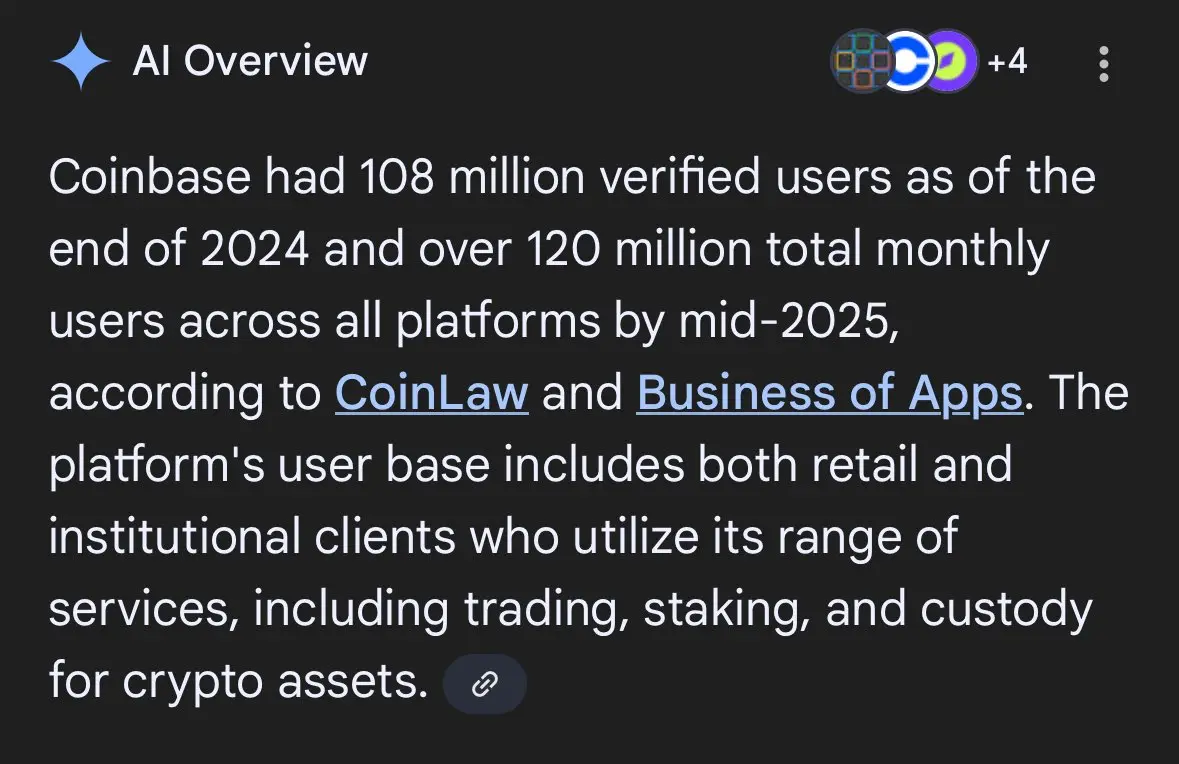Screen dimensions: 1179x764
Task: Click the text 108 million
Action: pos(471,177)
